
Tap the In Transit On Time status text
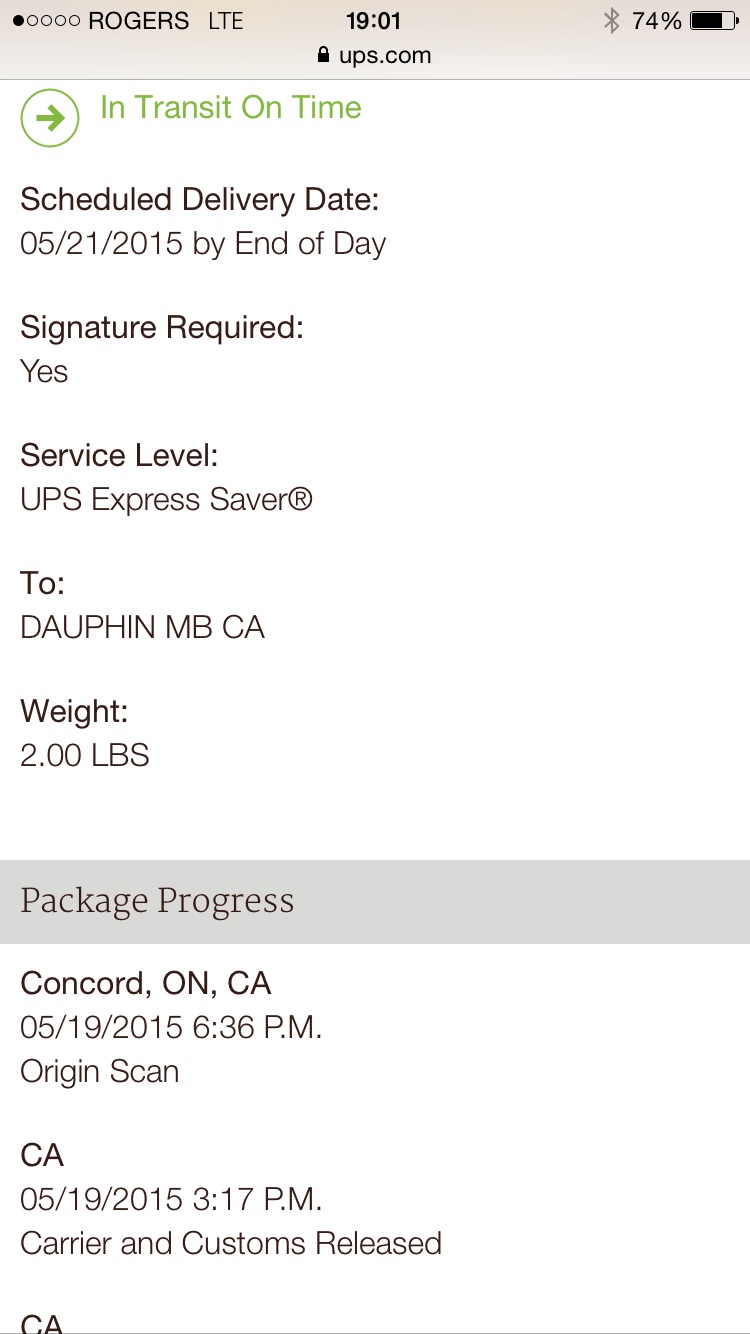tap(231, 108)
